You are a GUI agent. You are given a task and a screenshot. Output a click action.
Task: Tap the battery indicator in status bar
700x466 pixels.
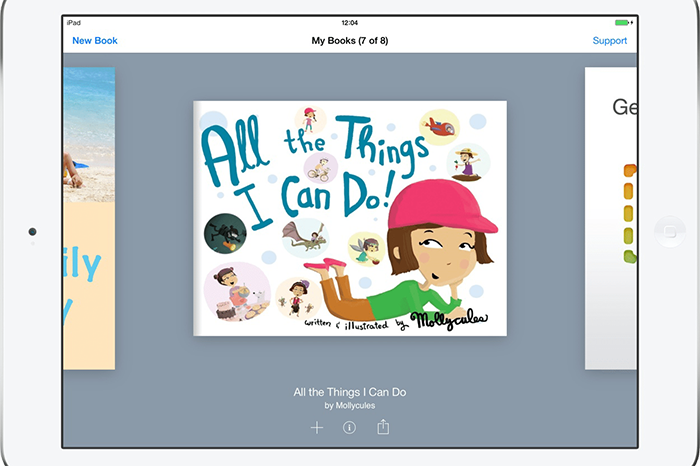(623, 22)
